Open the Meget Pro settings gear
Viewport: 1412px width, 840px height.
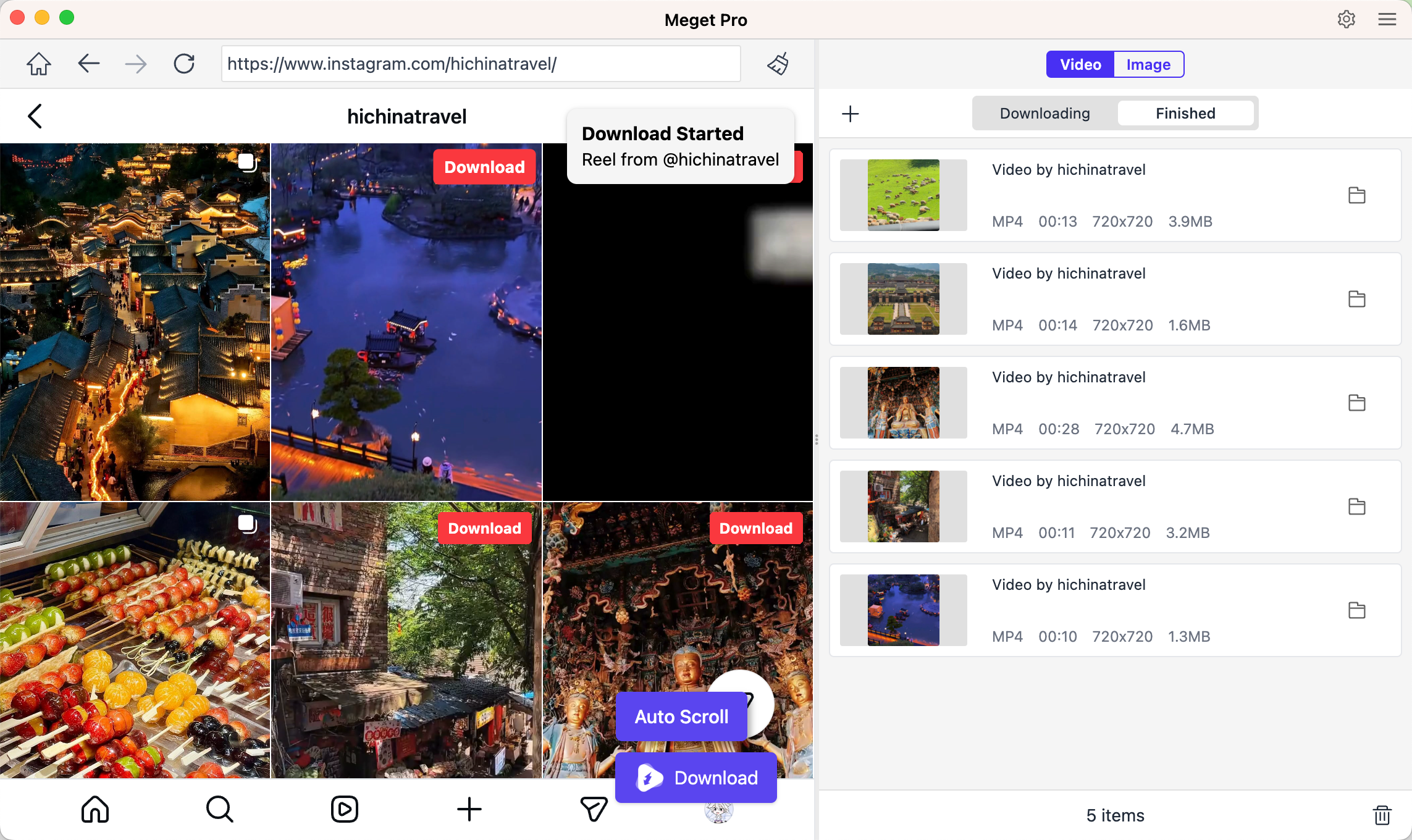click(1347, 19)
